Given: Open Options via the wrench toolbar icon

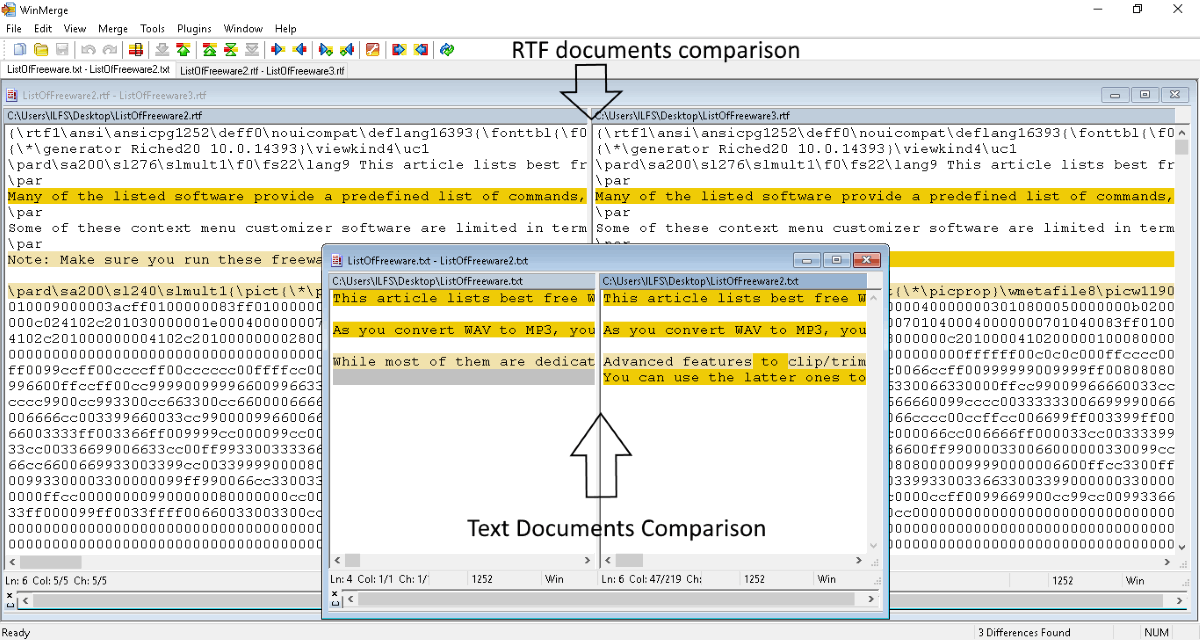Looking at the screenshot, I should (373, 49).
